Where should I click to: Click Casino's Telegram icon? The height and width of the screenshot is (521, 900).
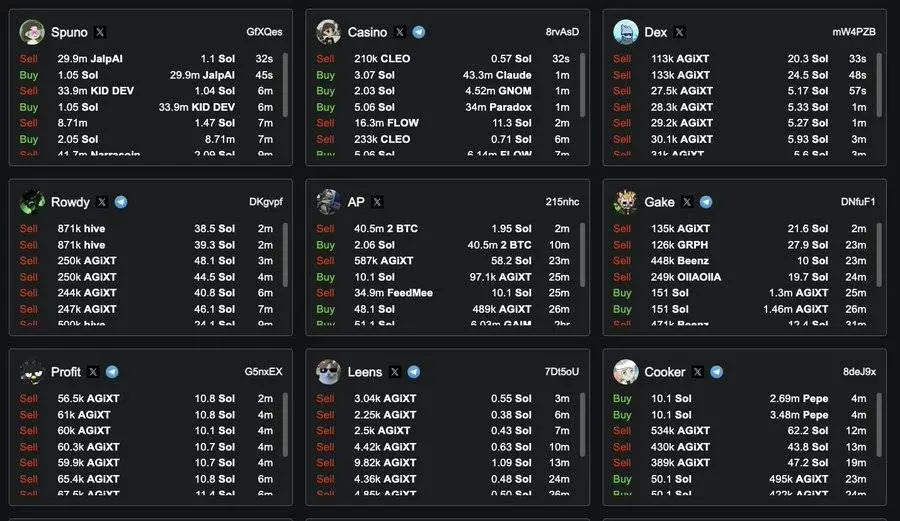(x=418, y=32)
